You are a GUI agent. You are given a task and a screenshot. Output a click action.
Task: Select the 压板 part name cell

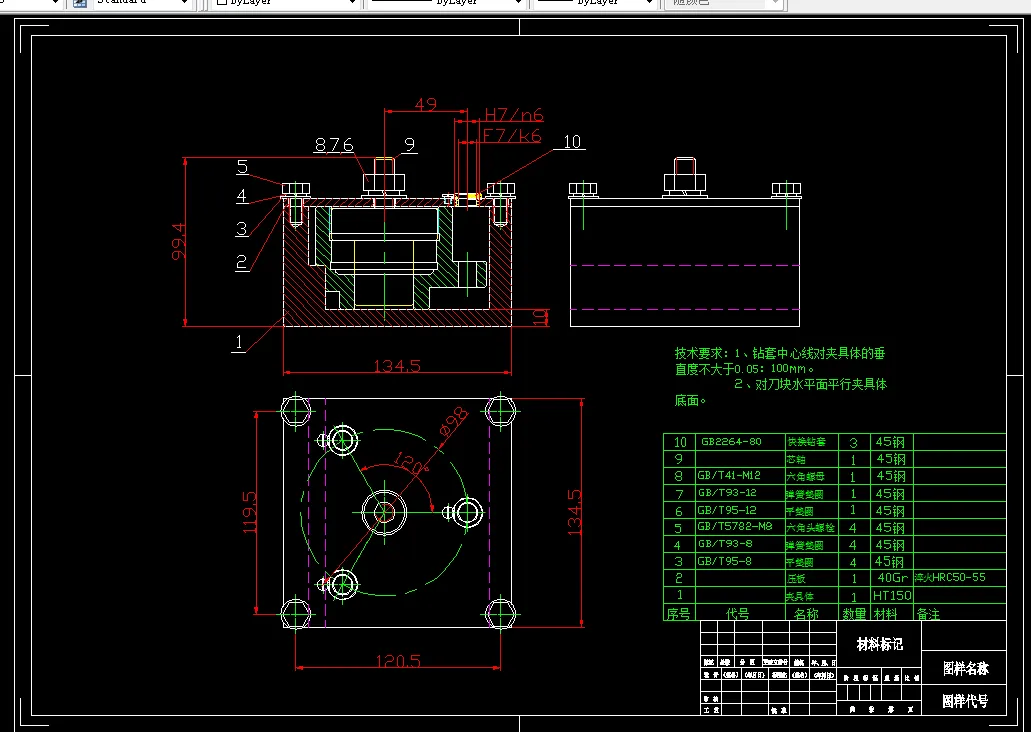click(x=796, y=579)
